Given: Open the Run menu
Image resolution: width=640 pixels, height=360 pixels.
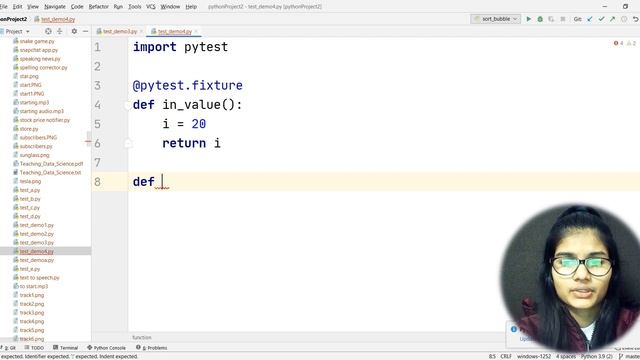Looking at the screenshot, I should (x=118, y=7).
